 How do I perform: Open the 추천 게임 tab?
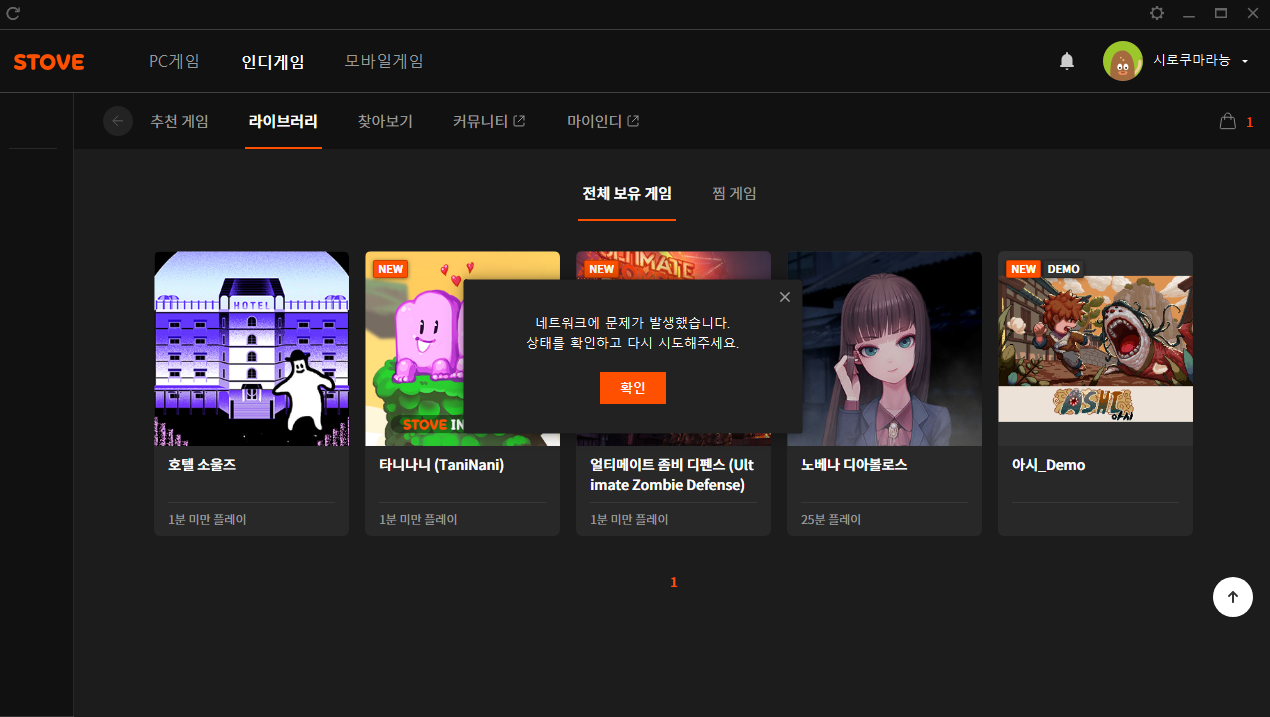[x=179, y=121]
